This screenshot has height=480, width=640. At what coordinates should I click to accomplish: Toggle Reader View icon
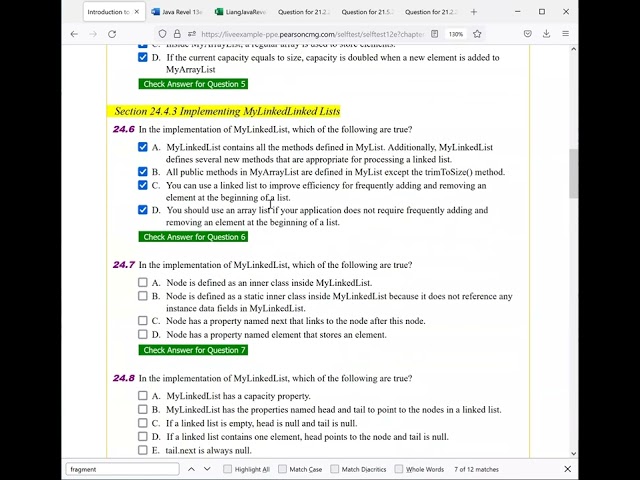(x=435, y=34)
